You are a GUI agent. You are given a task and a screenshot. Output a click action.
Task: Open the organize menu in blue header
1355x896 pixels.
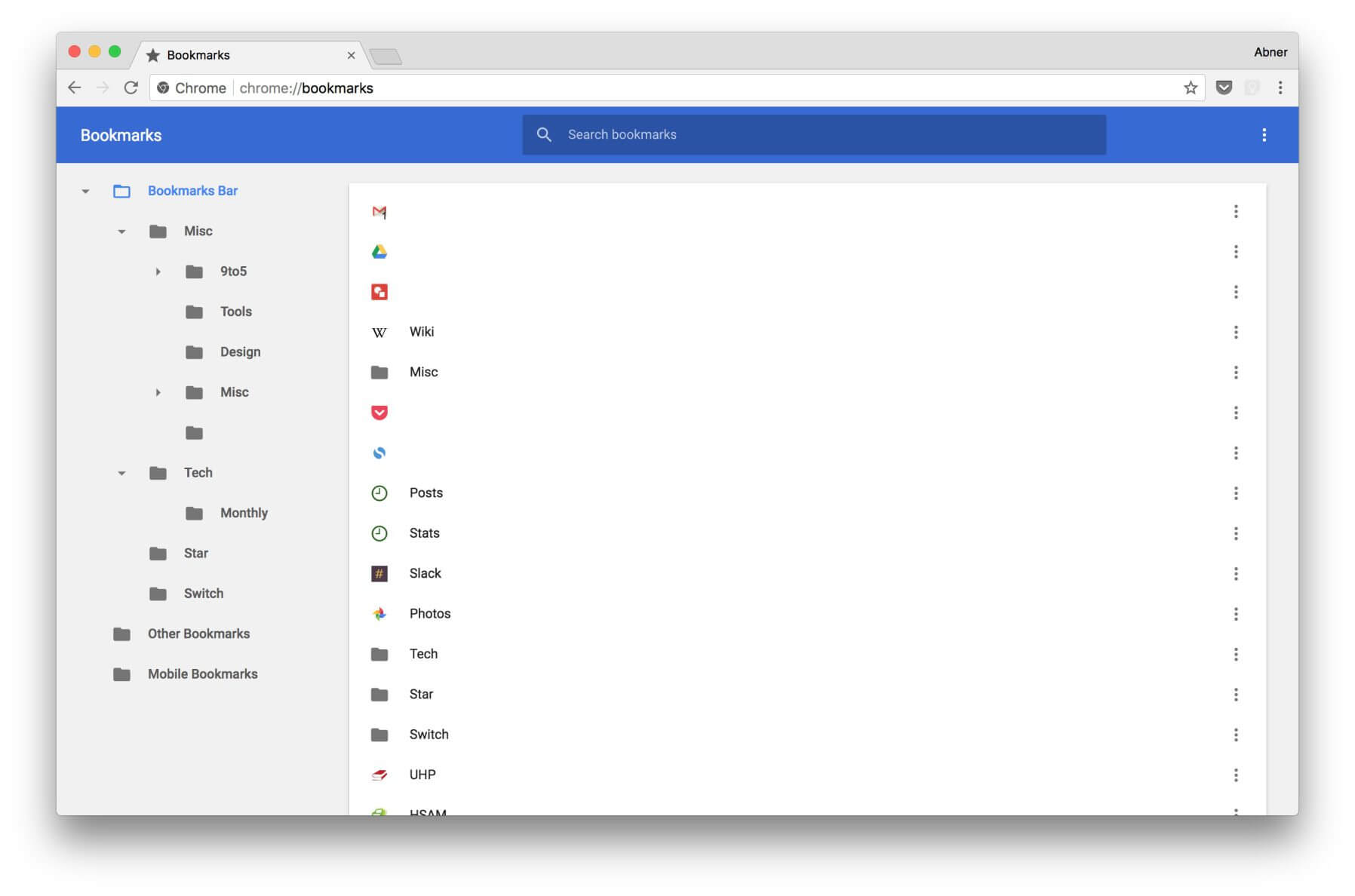point(1264,135)
